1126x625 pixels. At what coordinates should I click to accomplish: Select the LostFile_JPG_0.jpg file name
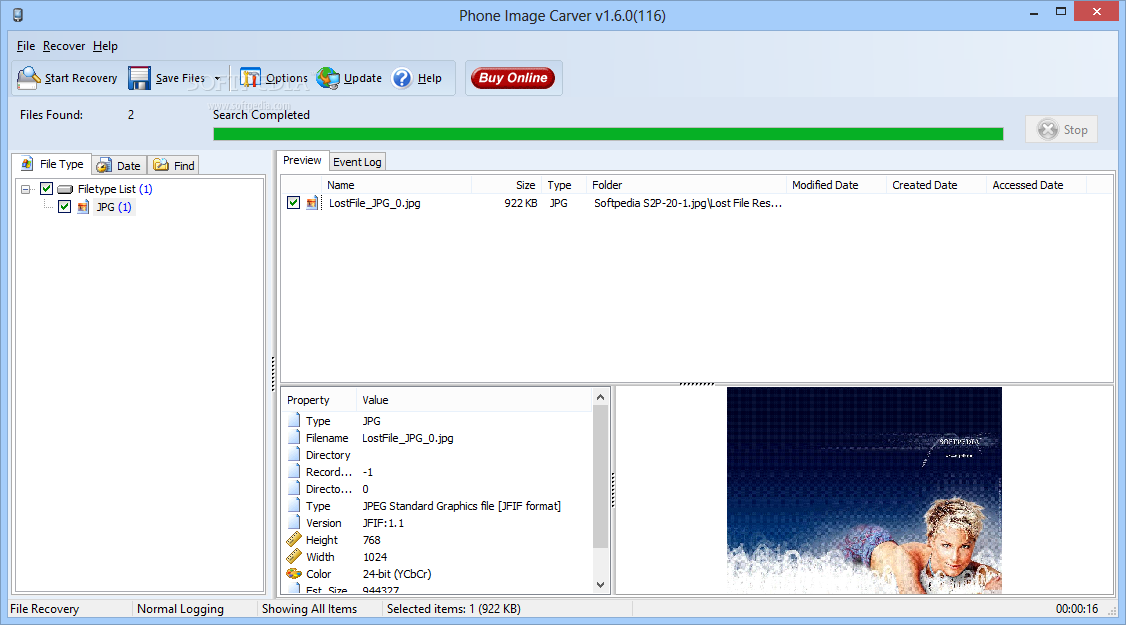click(374, 203)
